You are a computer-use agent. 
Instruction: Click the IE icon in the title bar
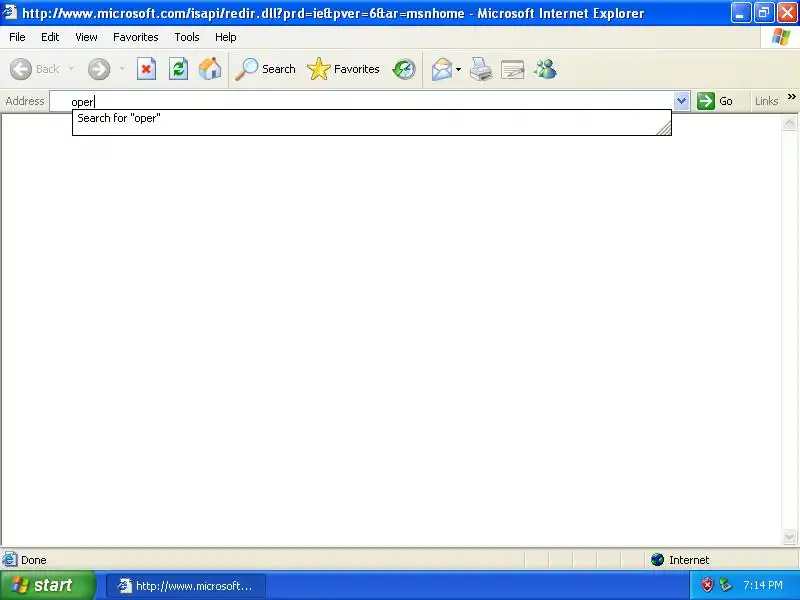(10, 12)
